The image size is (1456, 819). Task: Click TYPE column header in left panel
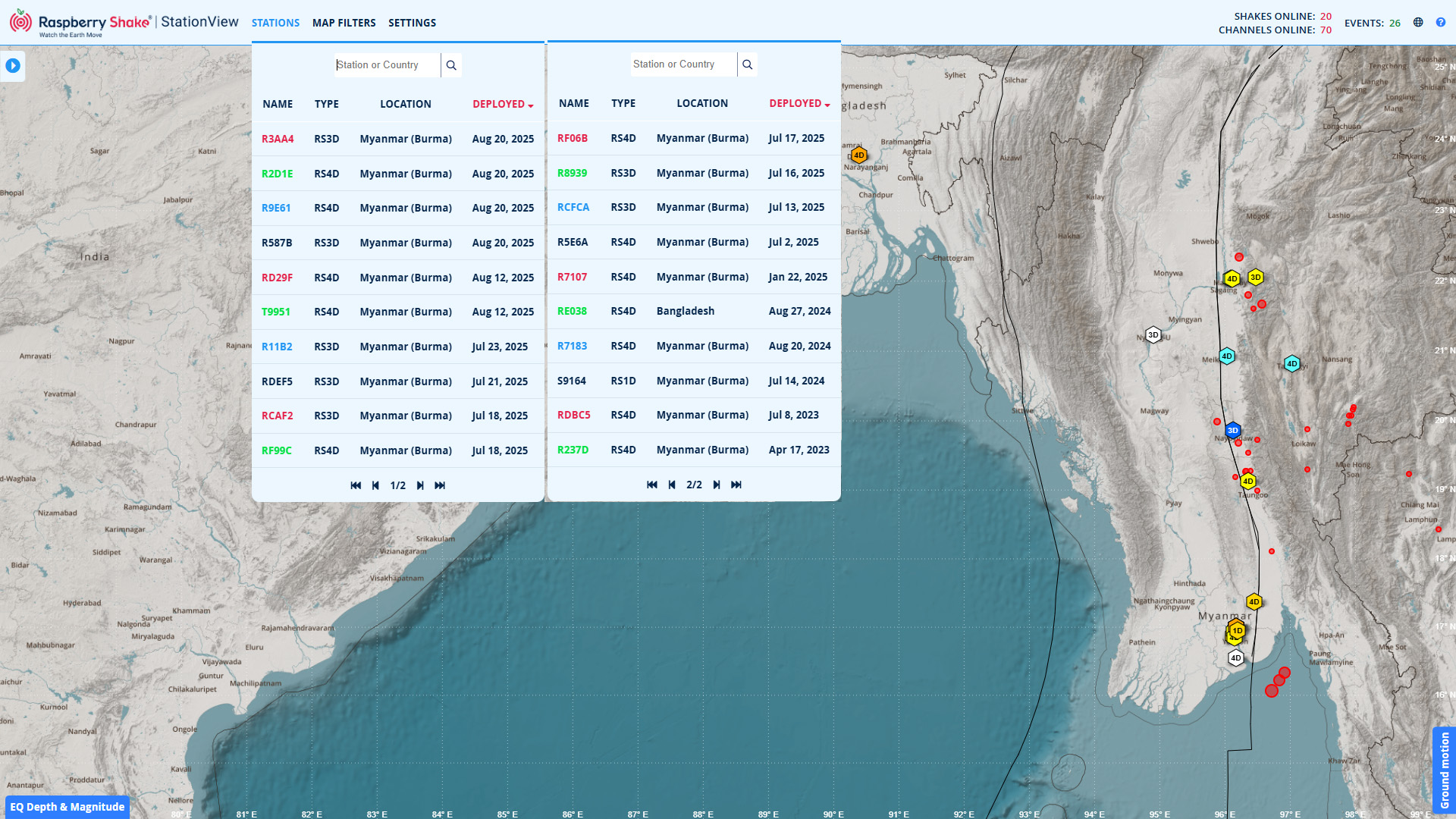point(327,105)
